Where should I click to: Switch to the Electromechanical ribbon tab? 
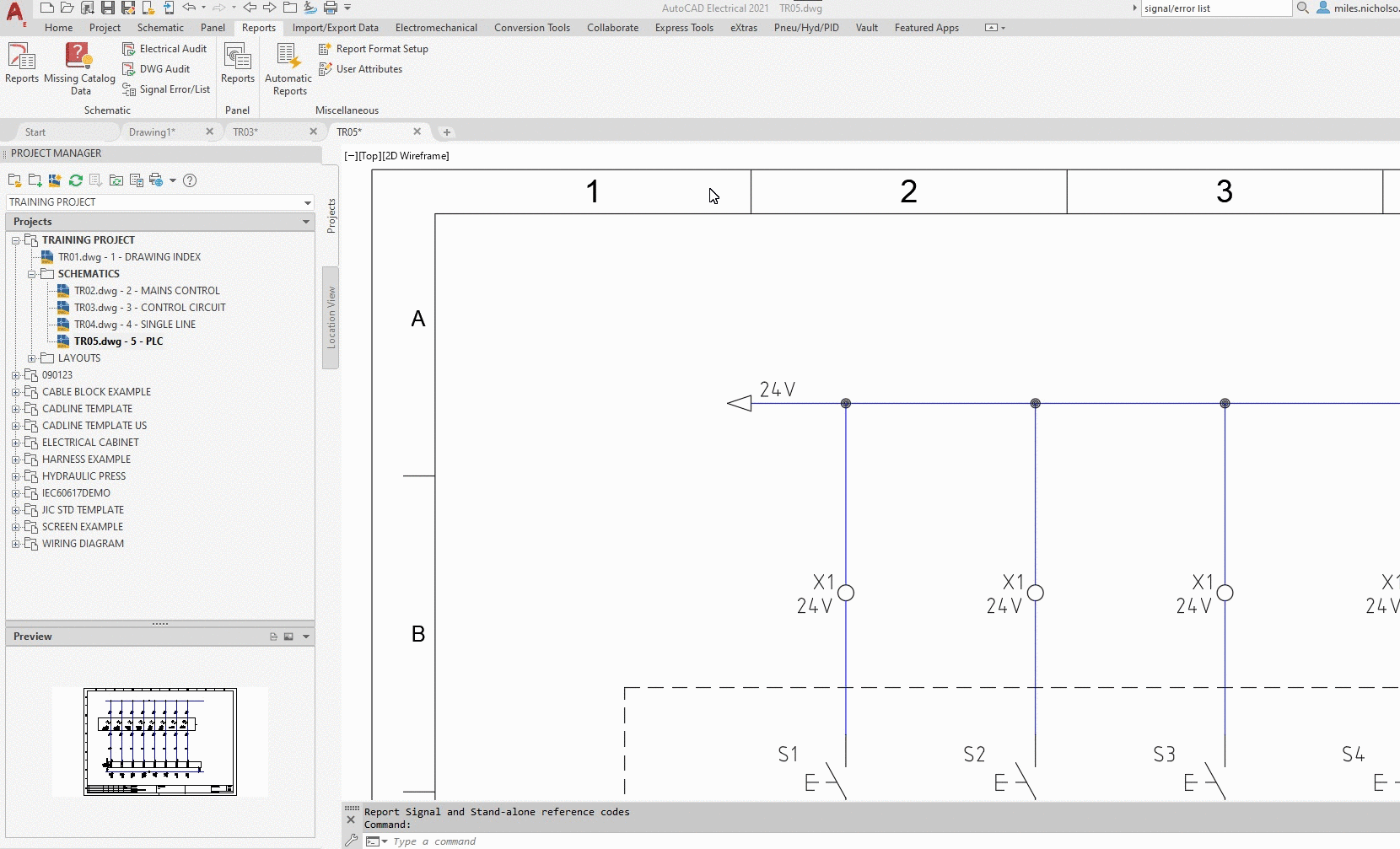(436, 28)
